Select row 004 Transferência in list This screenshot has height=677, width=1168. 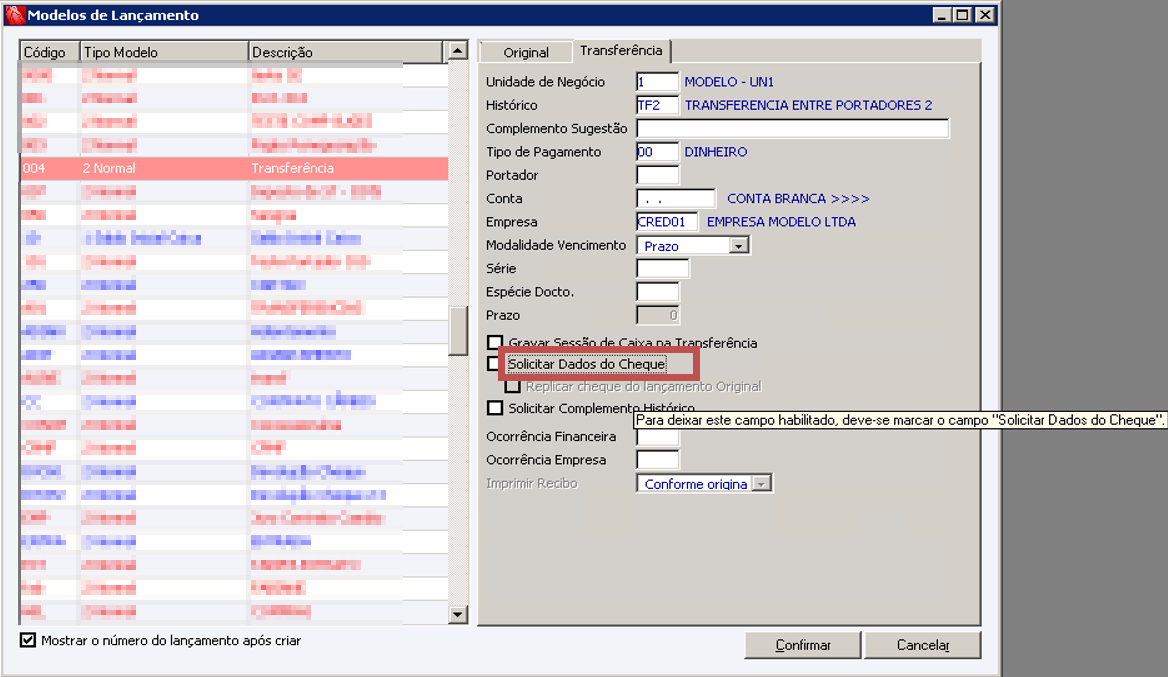point(234,168)
